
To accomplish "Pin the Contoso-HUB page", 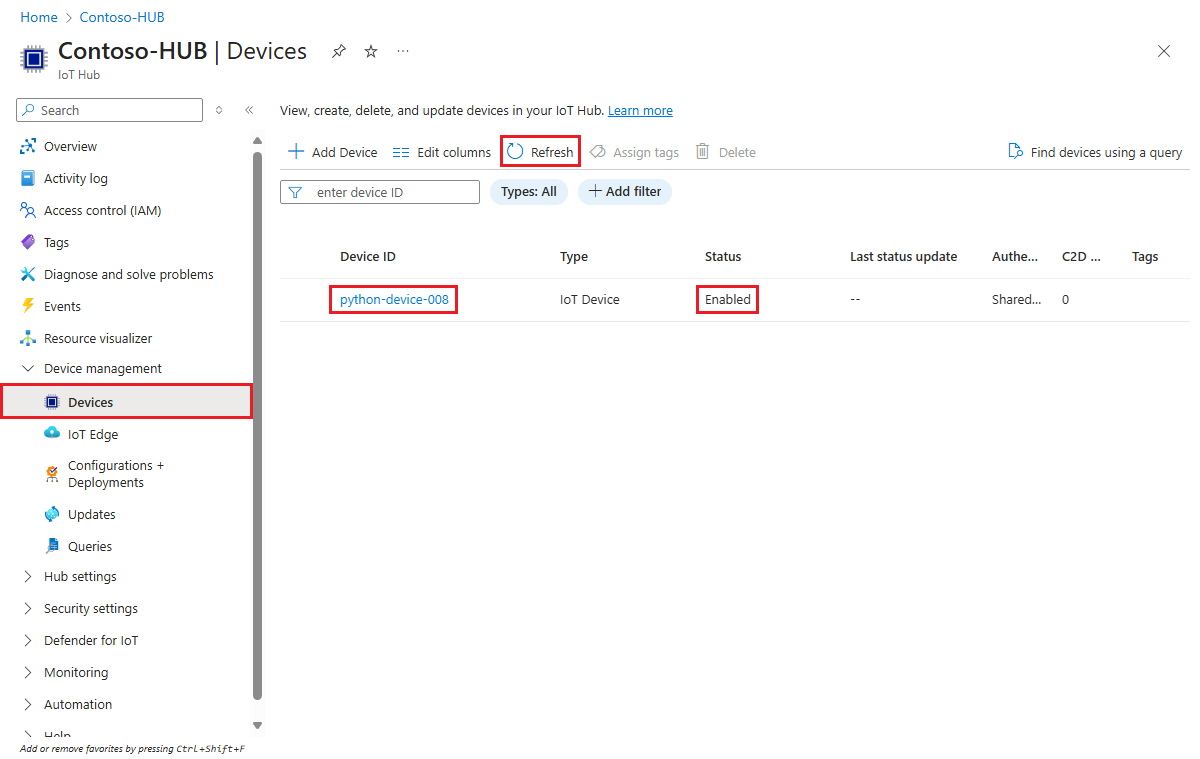I will point(338,51).
